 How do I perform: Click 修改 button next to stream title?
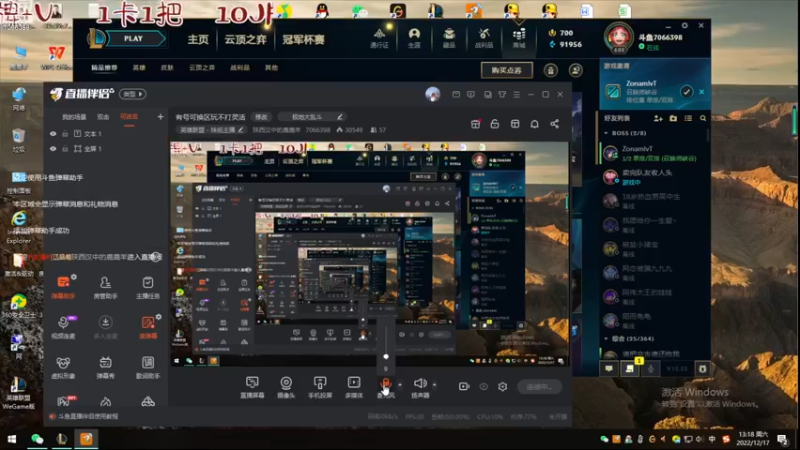[261, 117]
